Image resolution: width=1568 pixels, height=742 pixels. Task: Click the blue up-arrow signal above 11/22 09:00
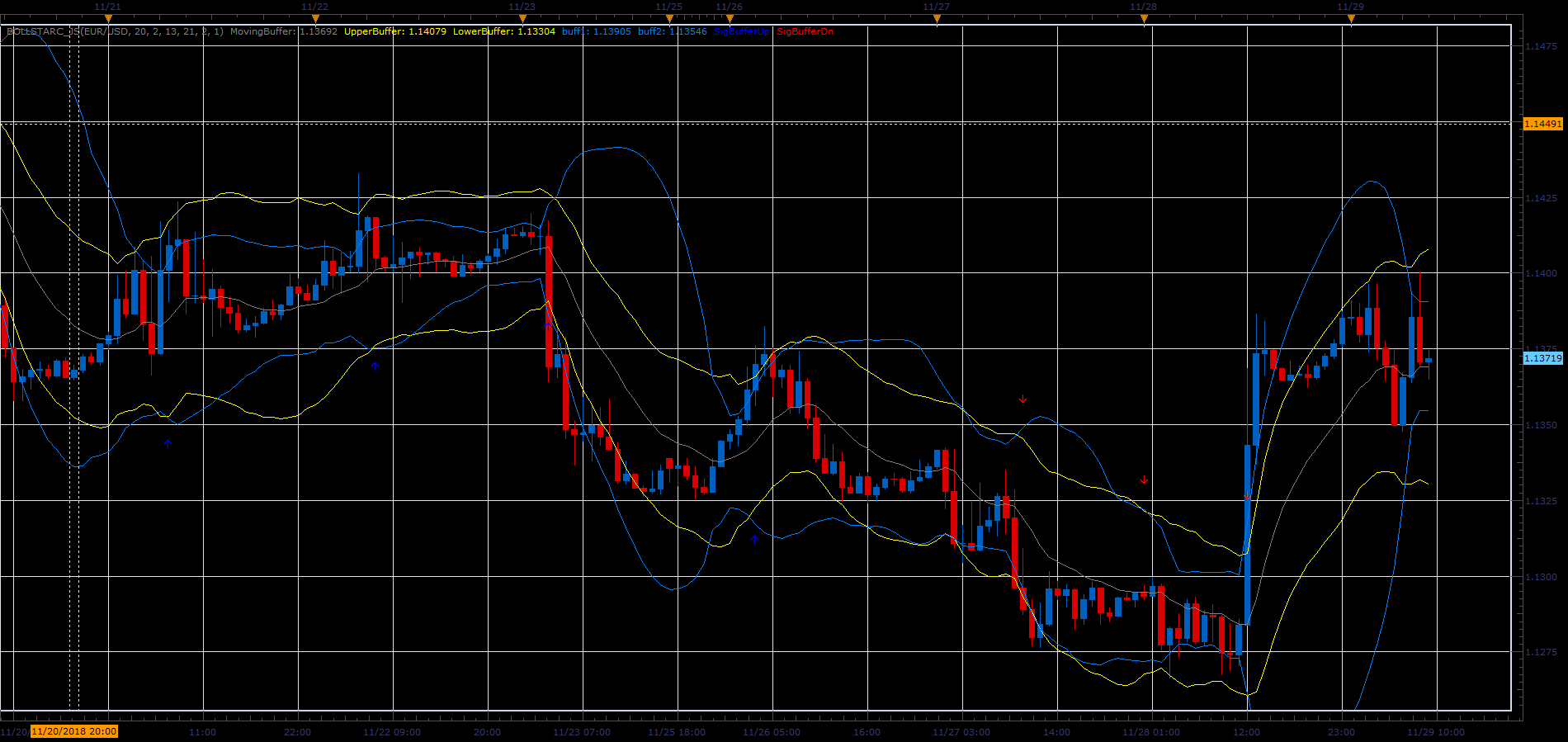click(x=375, y=366)
